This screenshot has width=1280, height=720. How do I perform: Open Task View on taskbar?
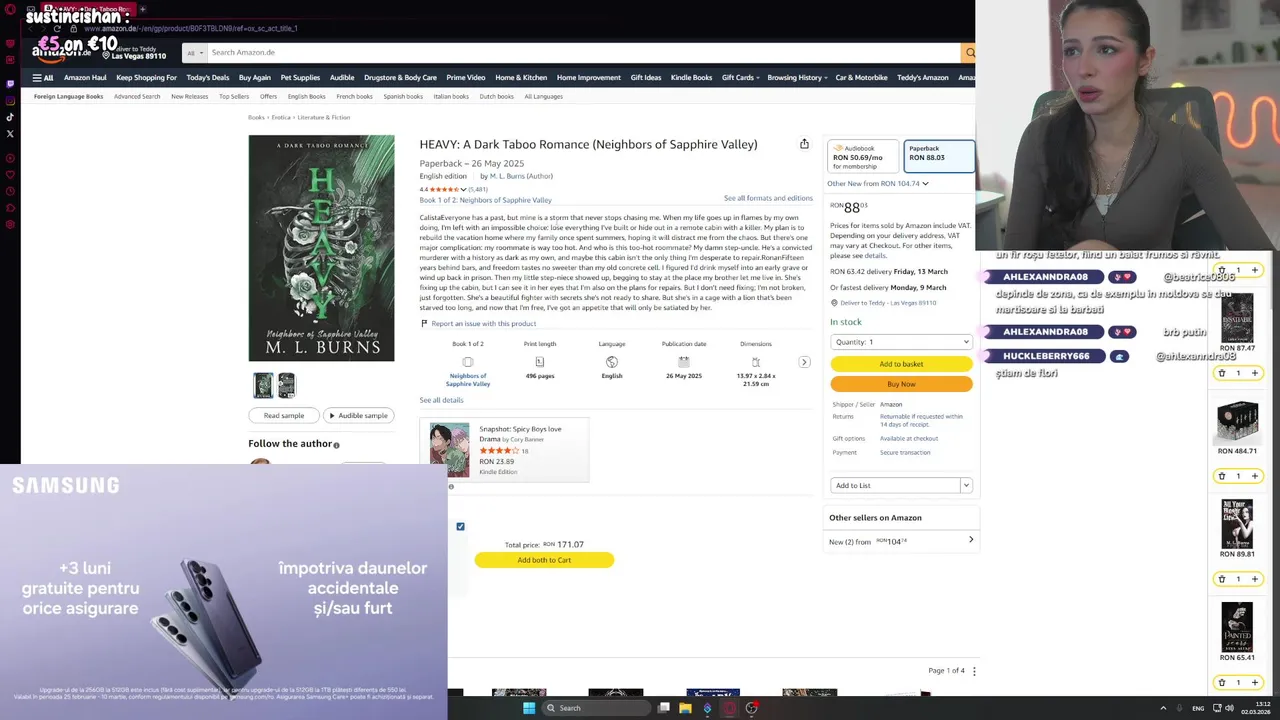pos(663,708)
